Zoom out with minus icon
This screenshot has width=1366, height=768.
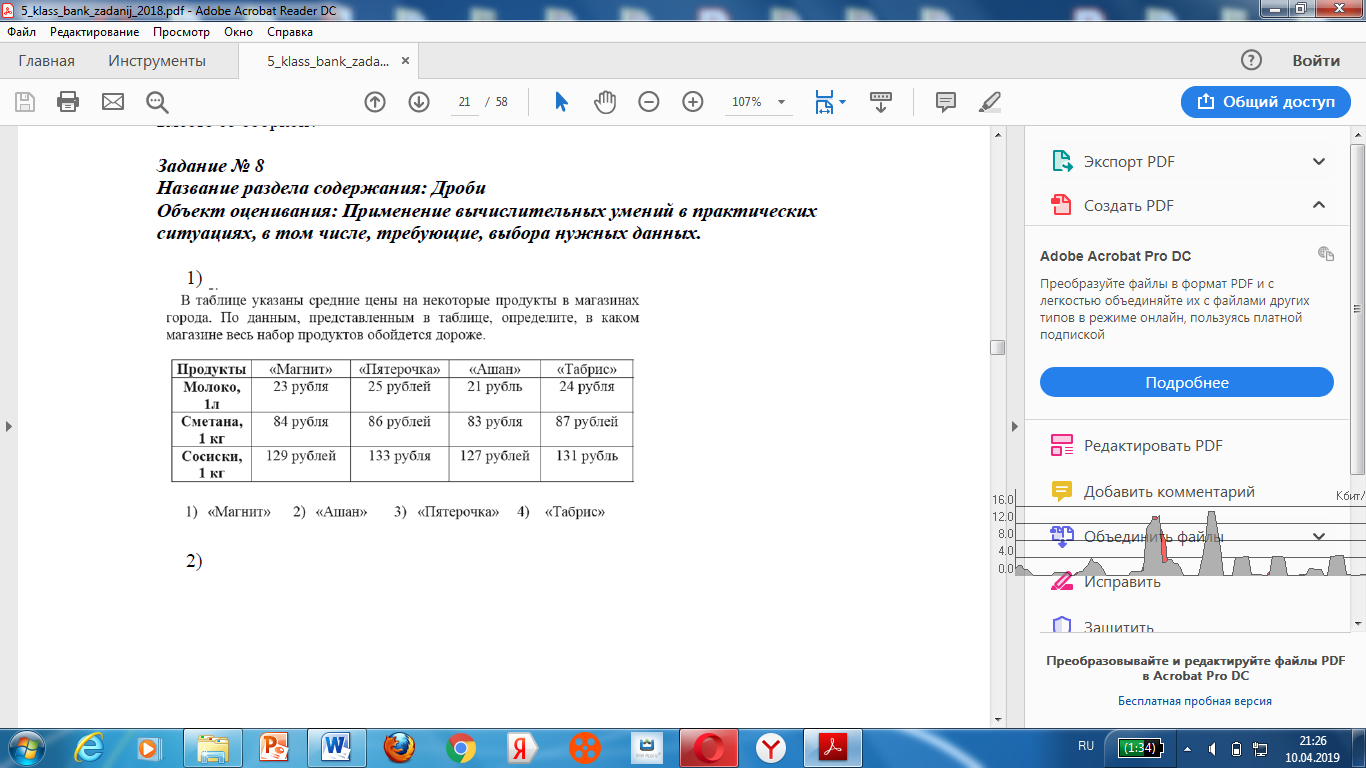(649, 102)
